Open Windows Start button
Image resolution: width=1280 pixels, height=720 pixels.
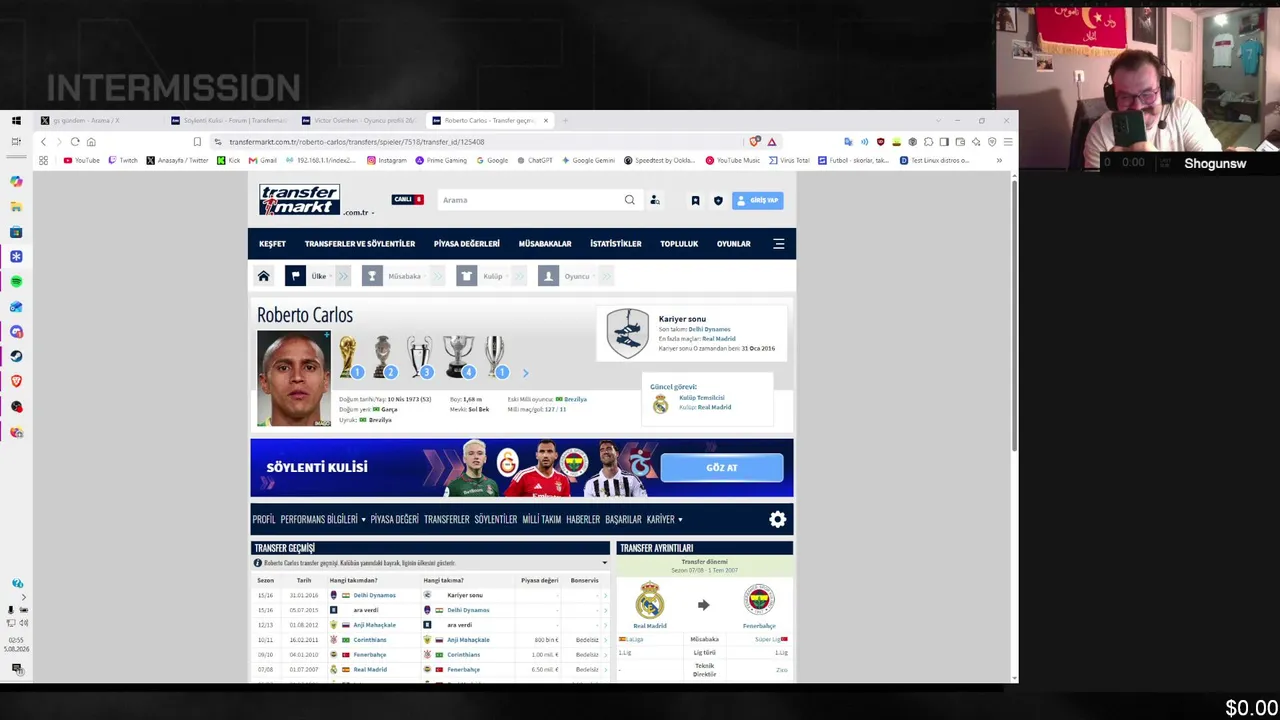pyautogui.click(x=16, y=120)
